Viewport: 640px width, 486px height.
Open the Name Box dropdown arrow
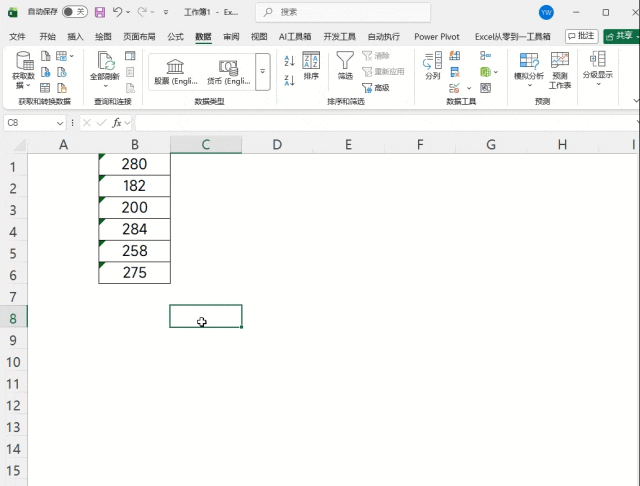click(x=60, y=123)
